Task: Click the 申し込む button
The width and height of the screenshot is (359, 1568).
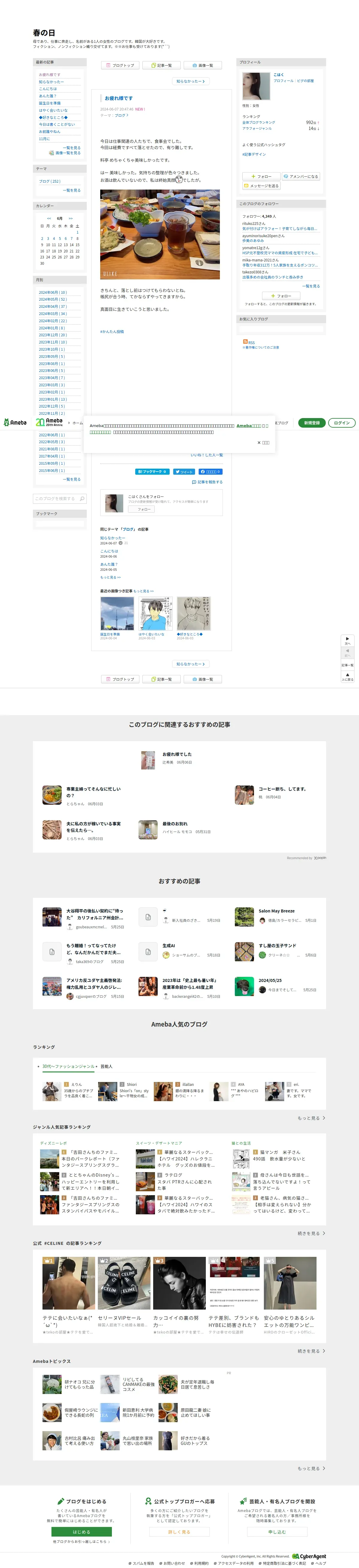Action: [x=277, y=1531]
